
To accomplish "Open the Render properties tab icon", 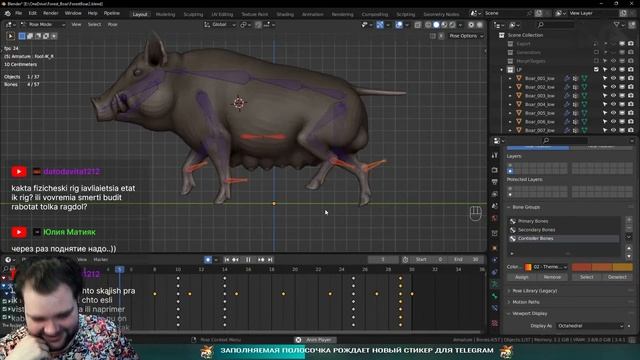I will 495,170.
